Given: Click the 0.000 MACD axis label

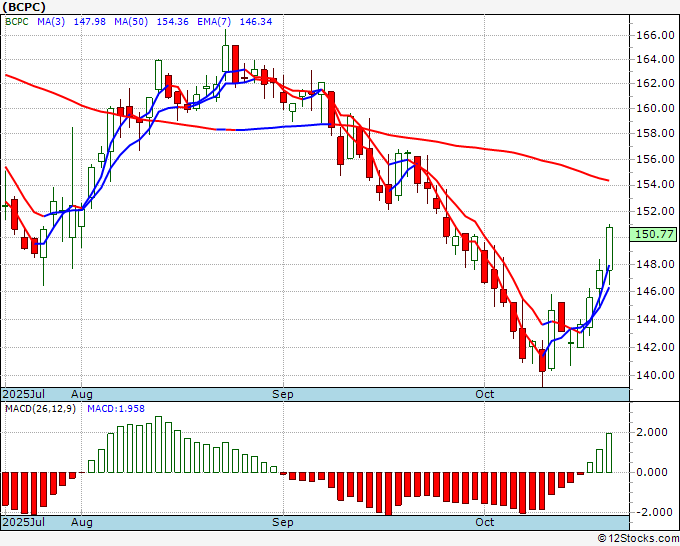Looking at the screenshot, I should tap(652, 472).
